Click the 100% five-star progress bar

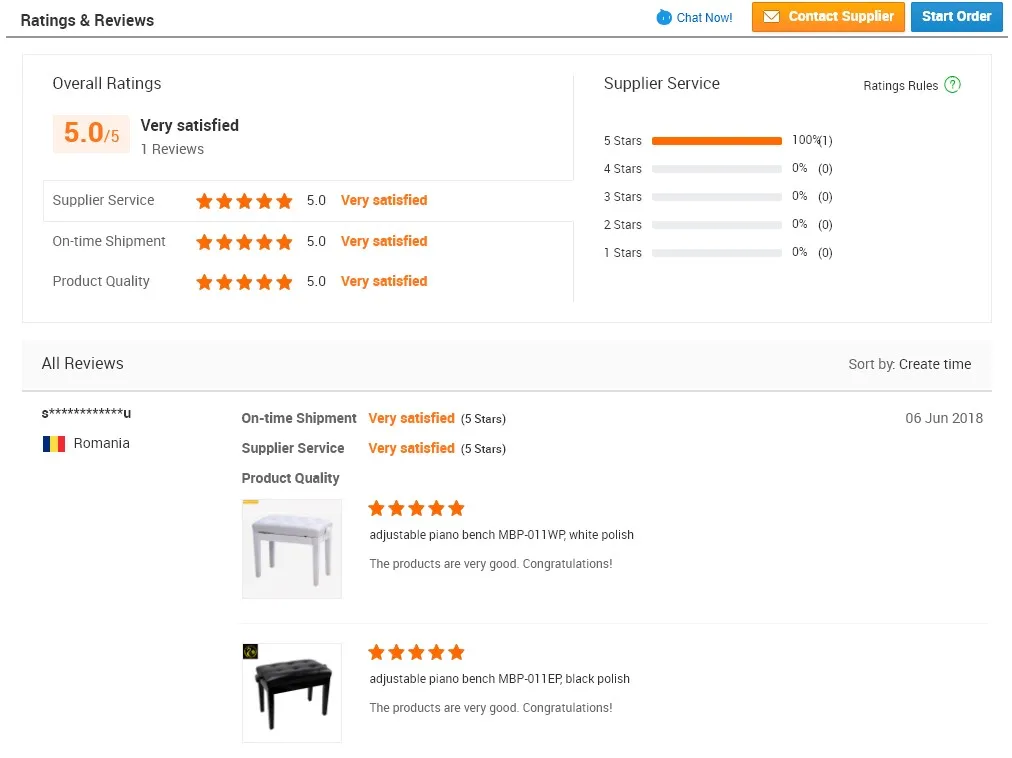click(x=717, y=141)
